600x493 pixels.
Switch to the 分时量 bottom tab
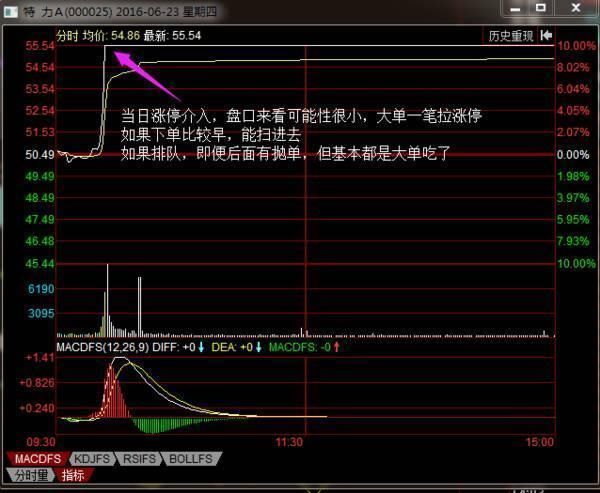tap(28, 475)
